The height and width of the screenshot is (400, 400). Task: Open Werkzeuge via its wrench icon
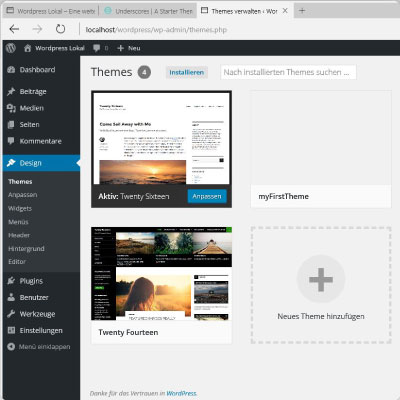click(11, 314)
